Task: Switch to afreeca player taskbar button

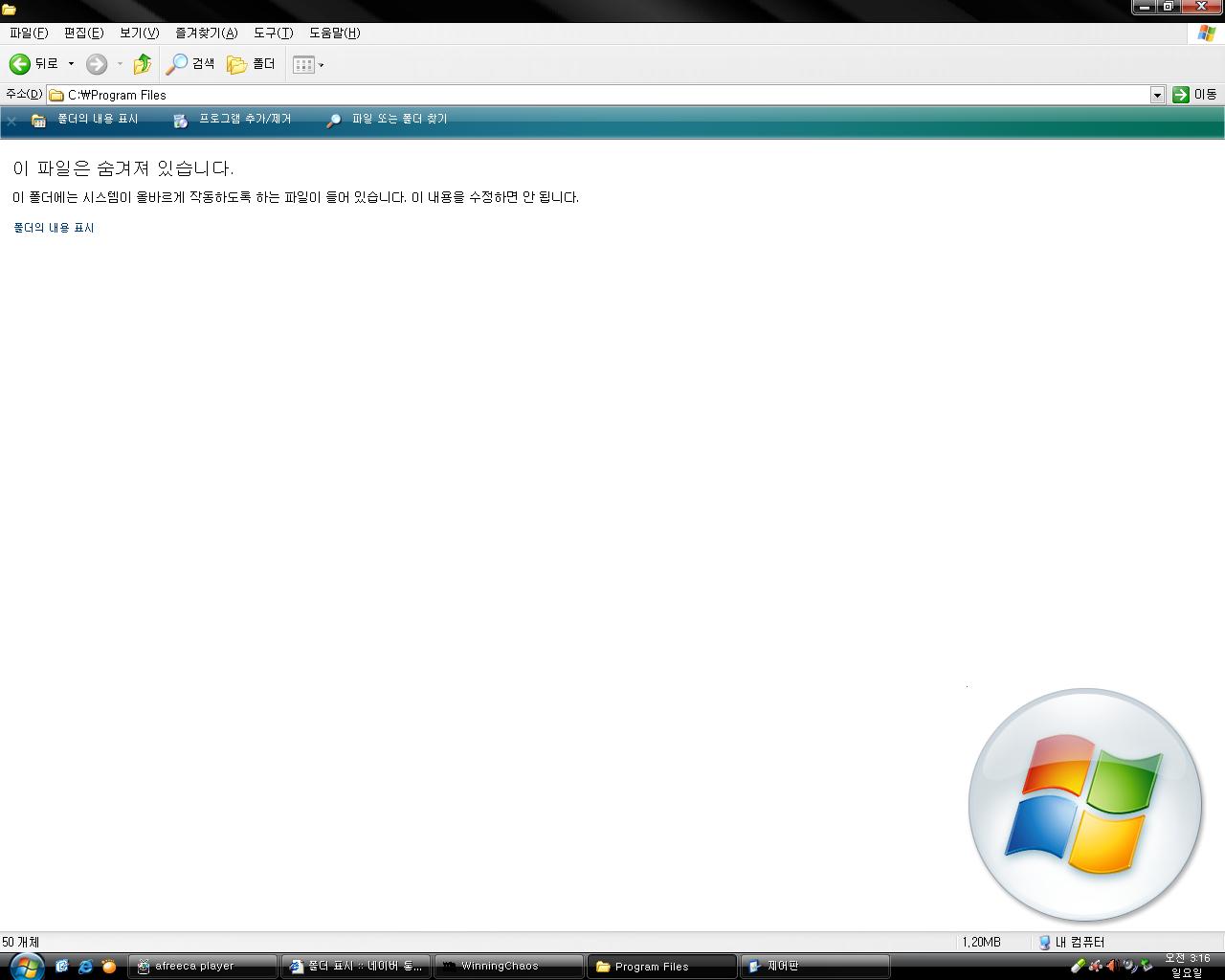Action: pos(203,967)
